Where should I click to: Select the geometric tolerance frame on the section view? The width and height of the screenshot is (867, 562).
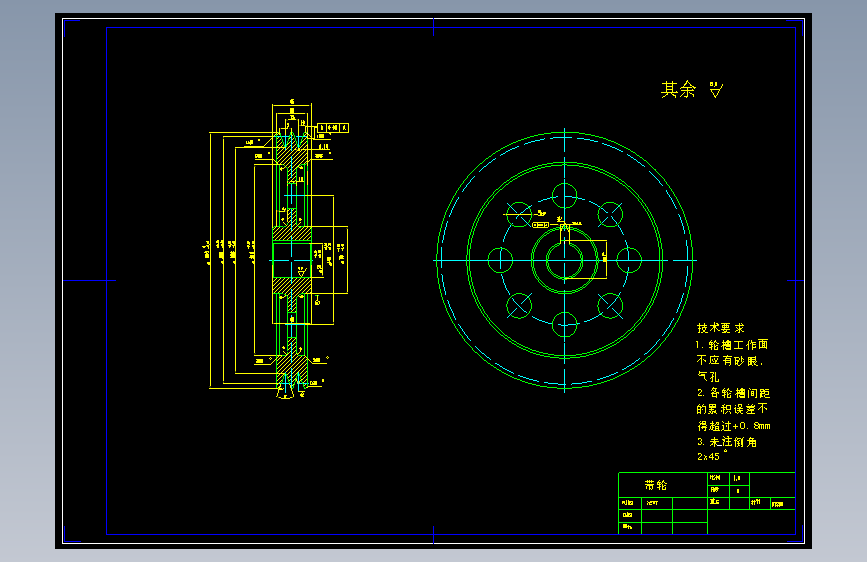point(333,128)
